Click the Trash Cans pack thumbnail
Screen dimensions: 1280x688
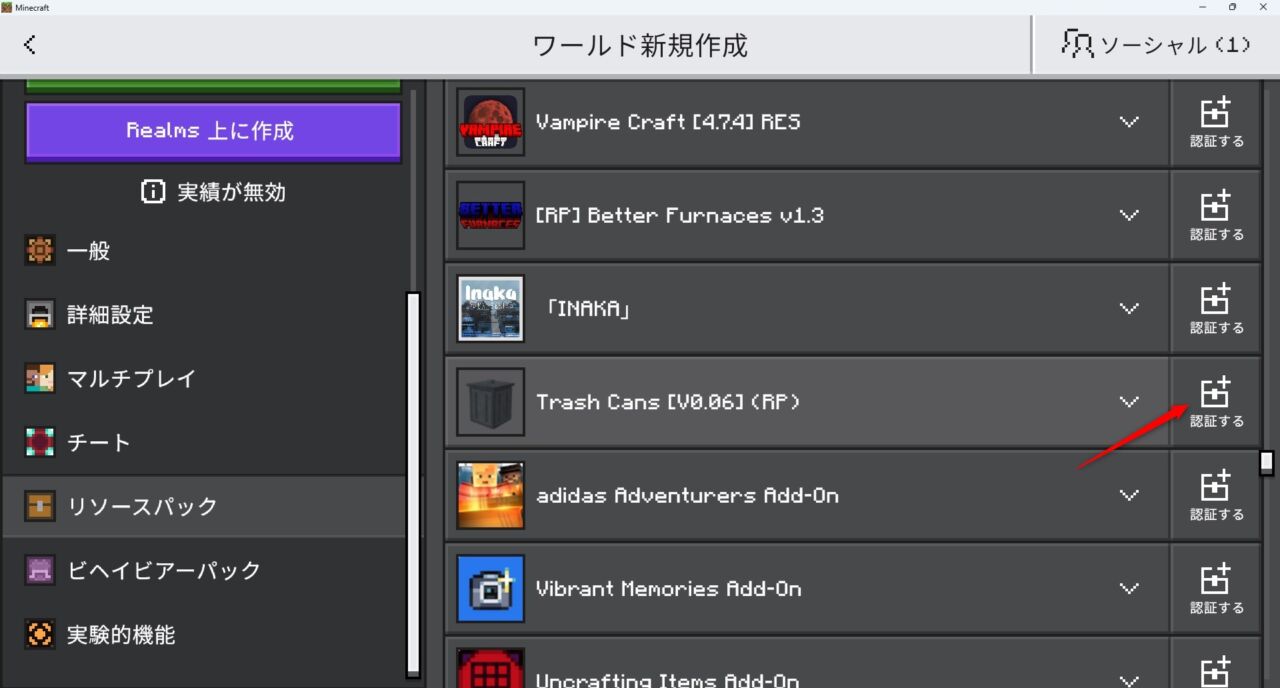point(490,402)
